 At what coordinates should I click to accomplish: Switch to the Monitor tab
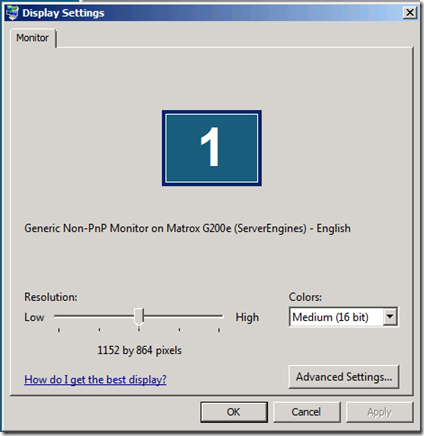click(x=33, y=38)
